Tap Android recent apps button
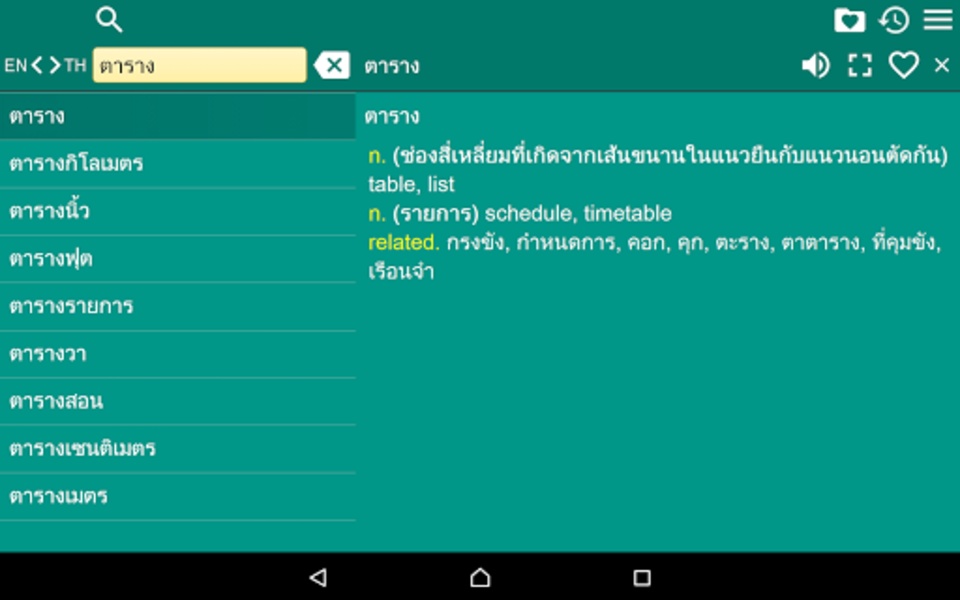This screenshot has height=600, width=960. pyautogui.click(x=642, y=577)
